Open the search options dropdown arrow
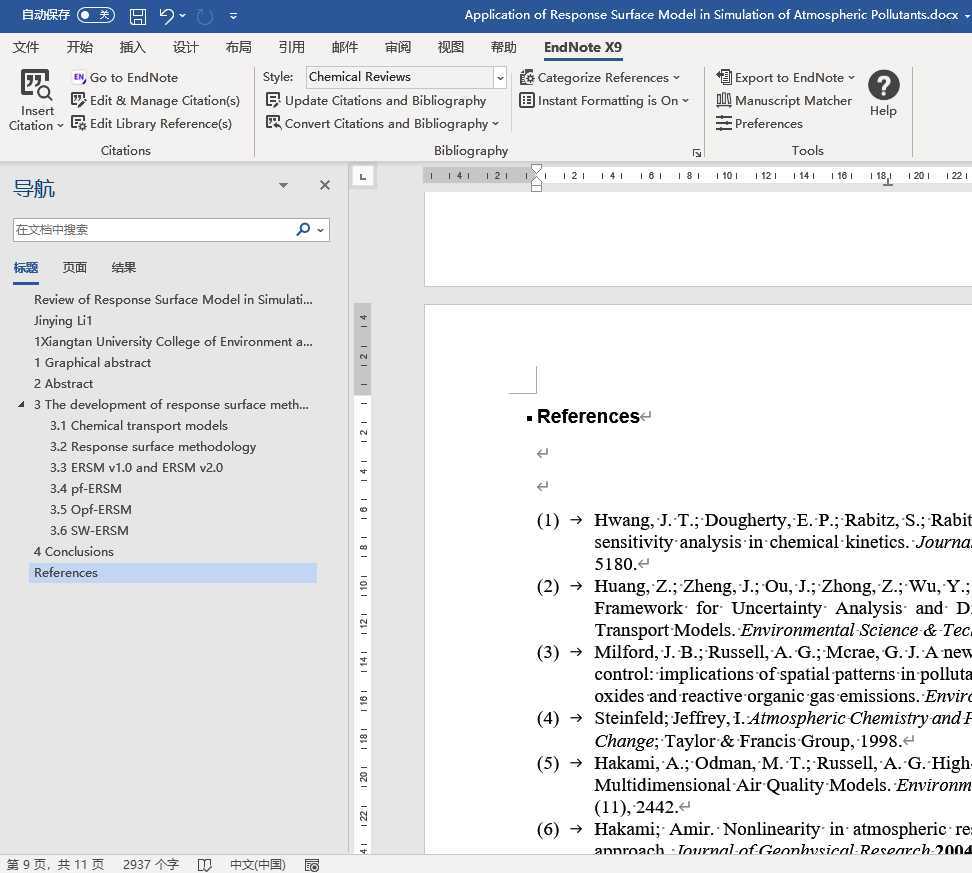Screen dimensions: 972x873 tap(320, 231)
